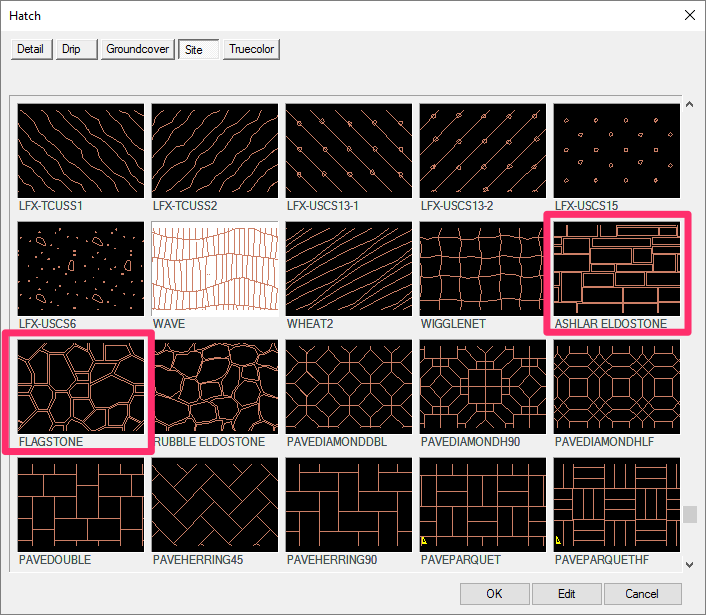This screenshot has width=706, height=615.
Task: Pick the PAVEPARQUET hatch thumbnail
Action: tap(482, 504)
